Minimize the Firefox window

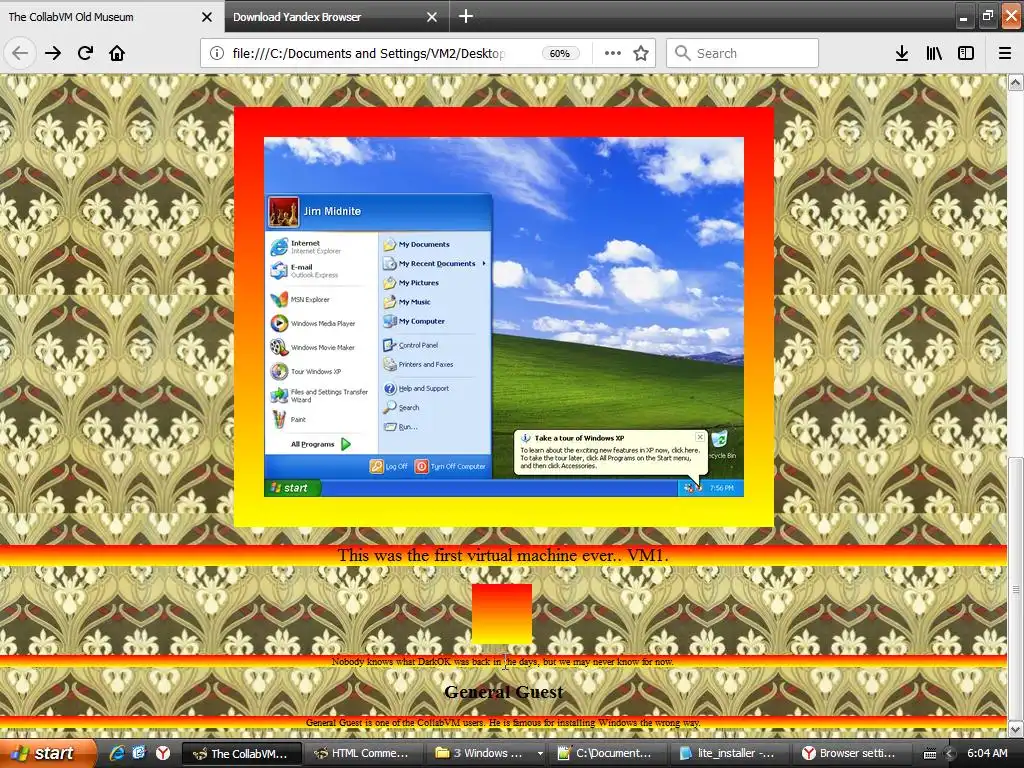[963, 17]
